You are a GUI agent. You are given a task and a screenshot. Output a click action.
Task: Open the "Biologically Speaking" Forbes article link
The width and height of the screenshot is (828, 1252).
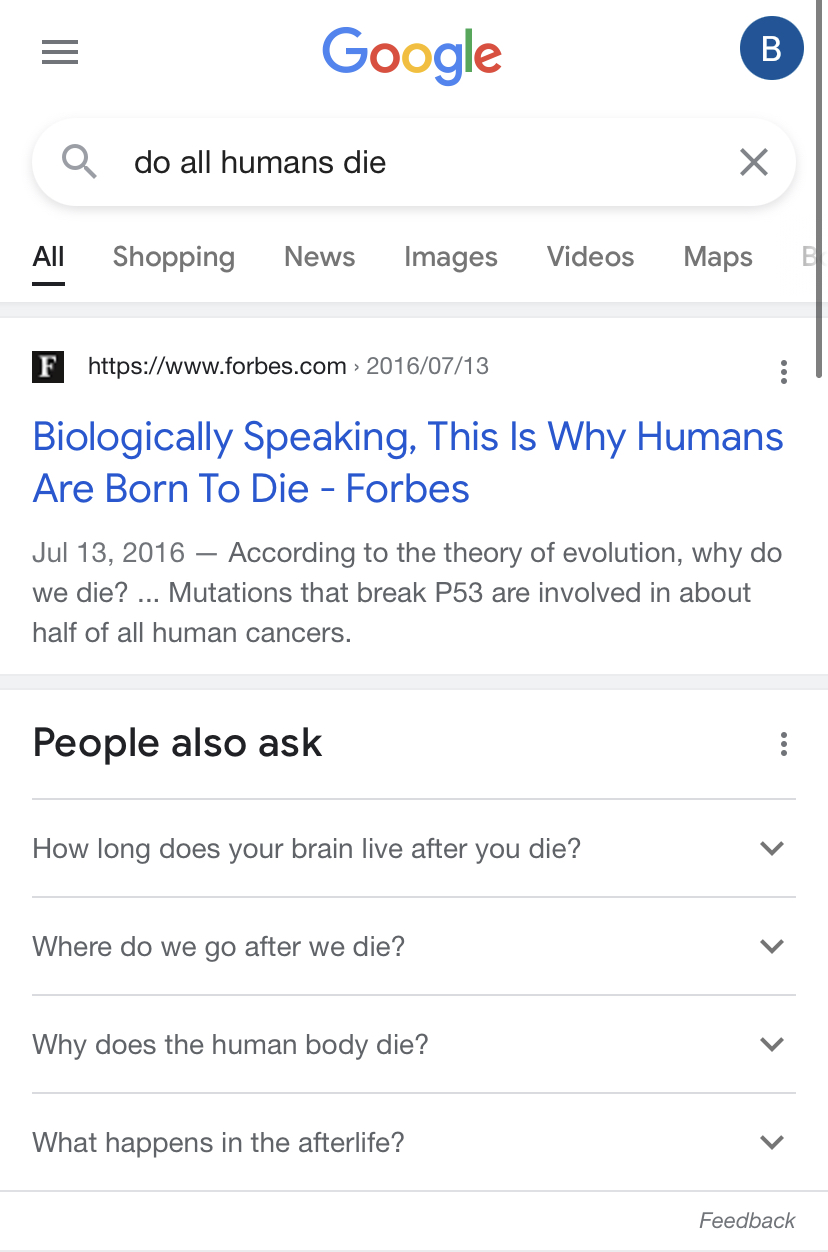[408, 463]
